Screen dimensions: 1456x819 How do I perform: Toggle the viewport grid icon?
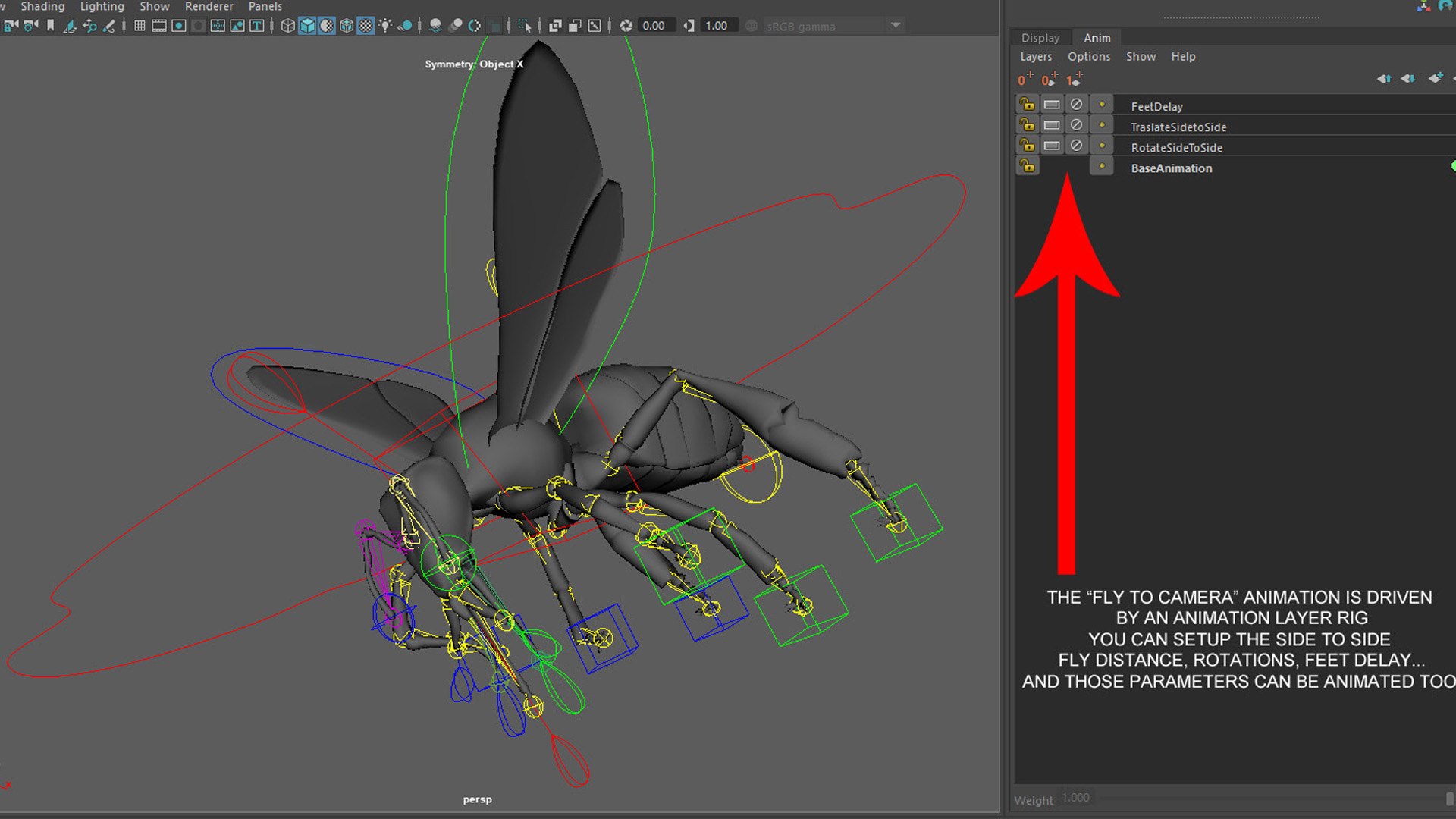point(140,26)
